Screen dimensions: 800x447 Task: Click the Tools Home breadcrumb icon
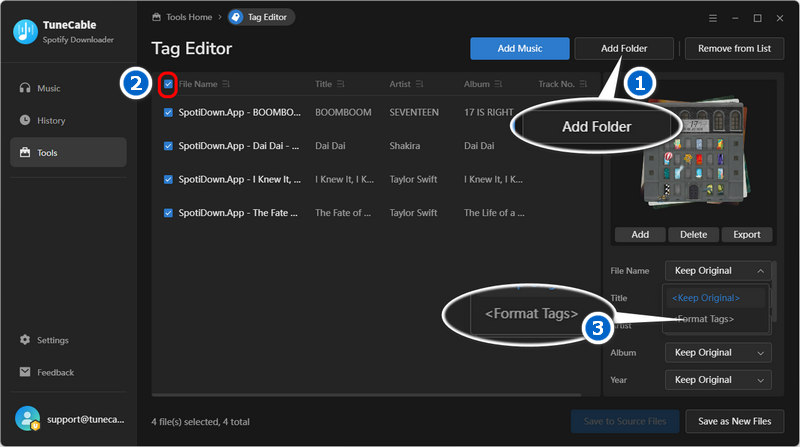(157, 17)
